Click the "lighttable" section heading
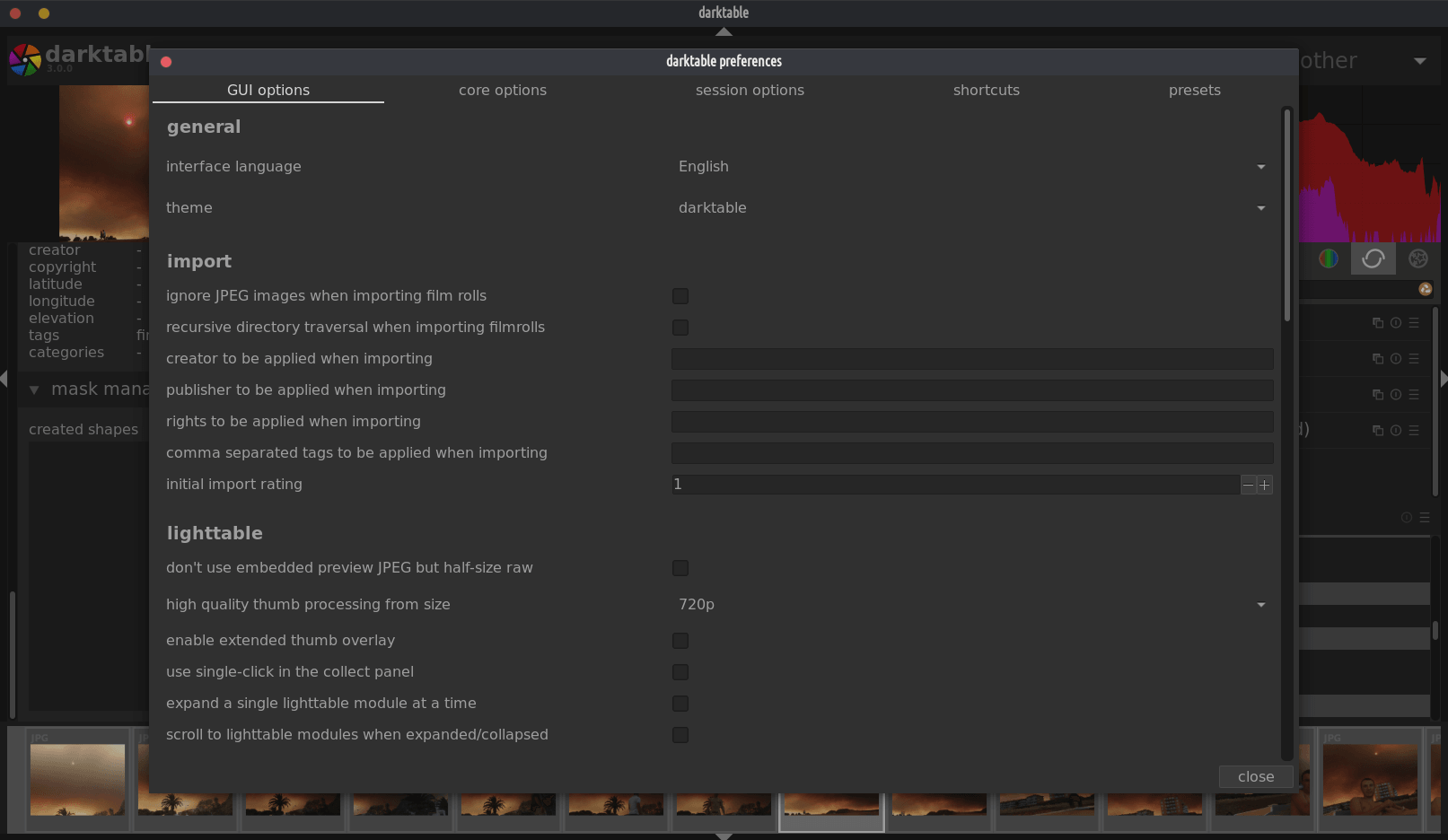The height and width of the screenshot is (840, 1448). click(215, 533)
